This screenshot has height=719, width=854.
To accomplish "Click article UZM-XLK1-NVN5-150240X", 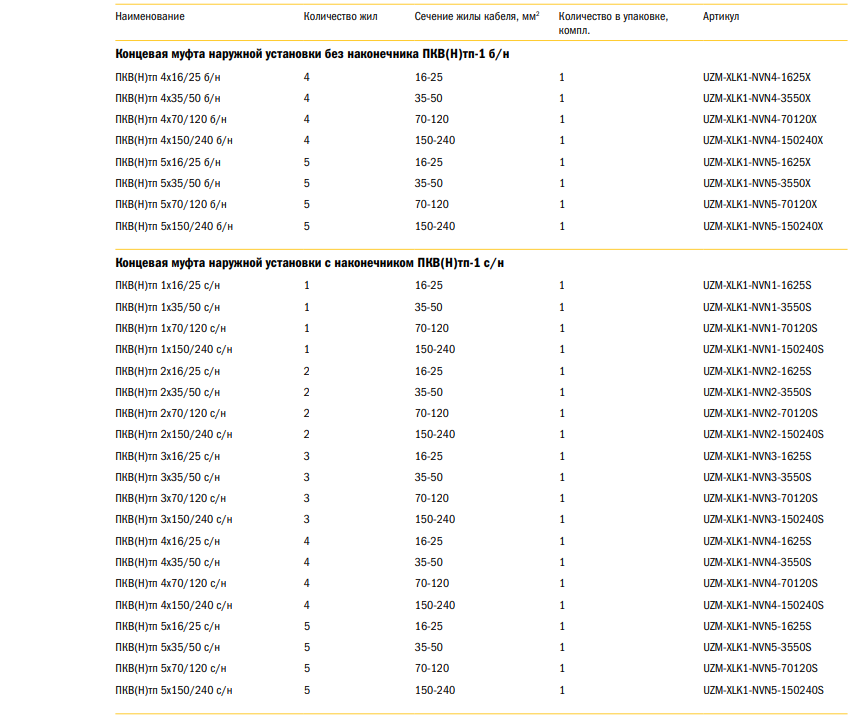I will (x=763, y=226).
